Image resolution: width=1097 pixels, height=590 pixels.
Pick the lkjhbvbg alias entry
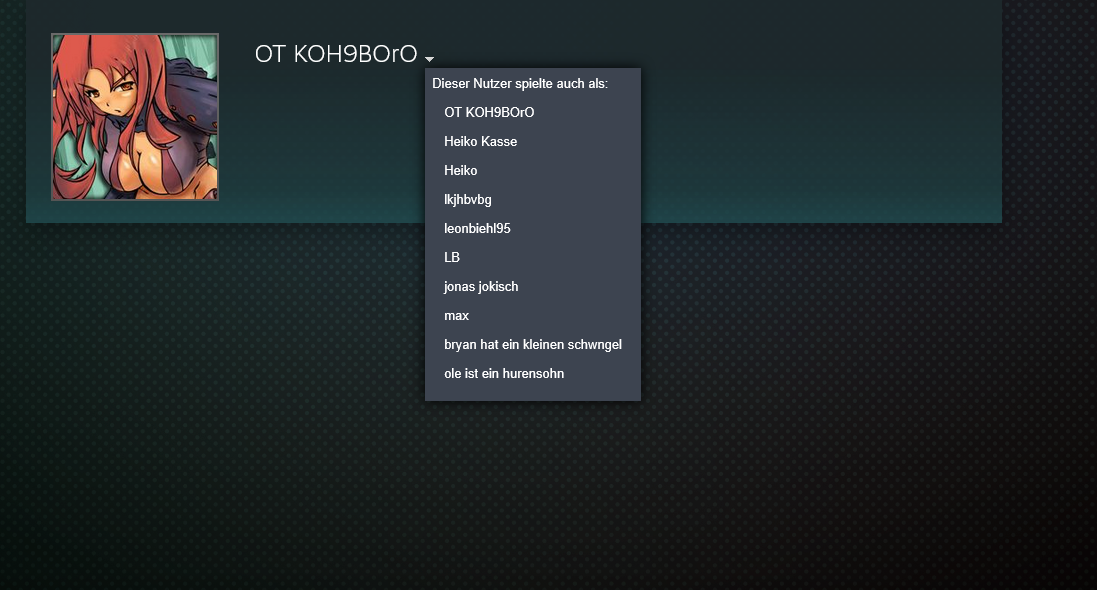click(x=468, y=199)
